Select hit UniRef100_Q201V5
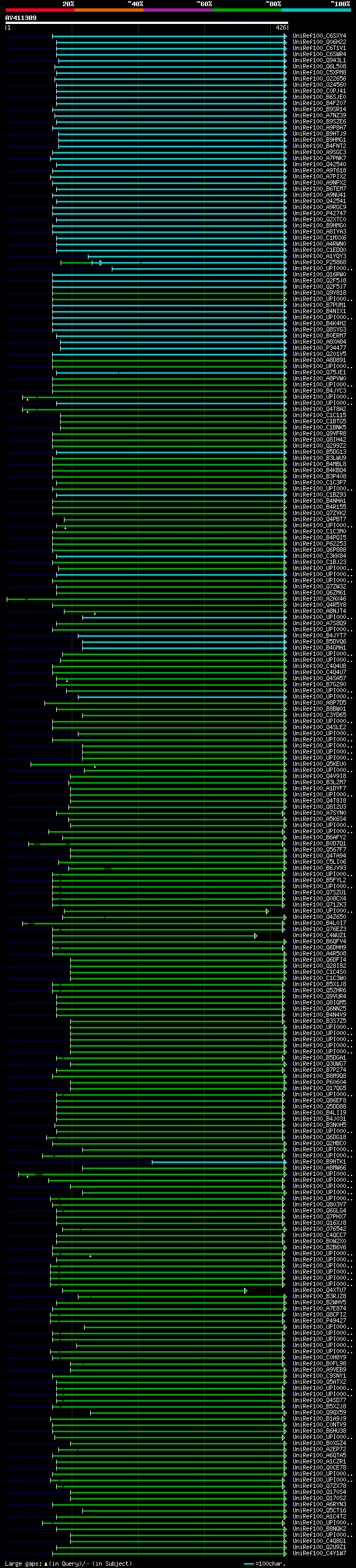This screenshot has height=1568, width=356. pos(319,354)
